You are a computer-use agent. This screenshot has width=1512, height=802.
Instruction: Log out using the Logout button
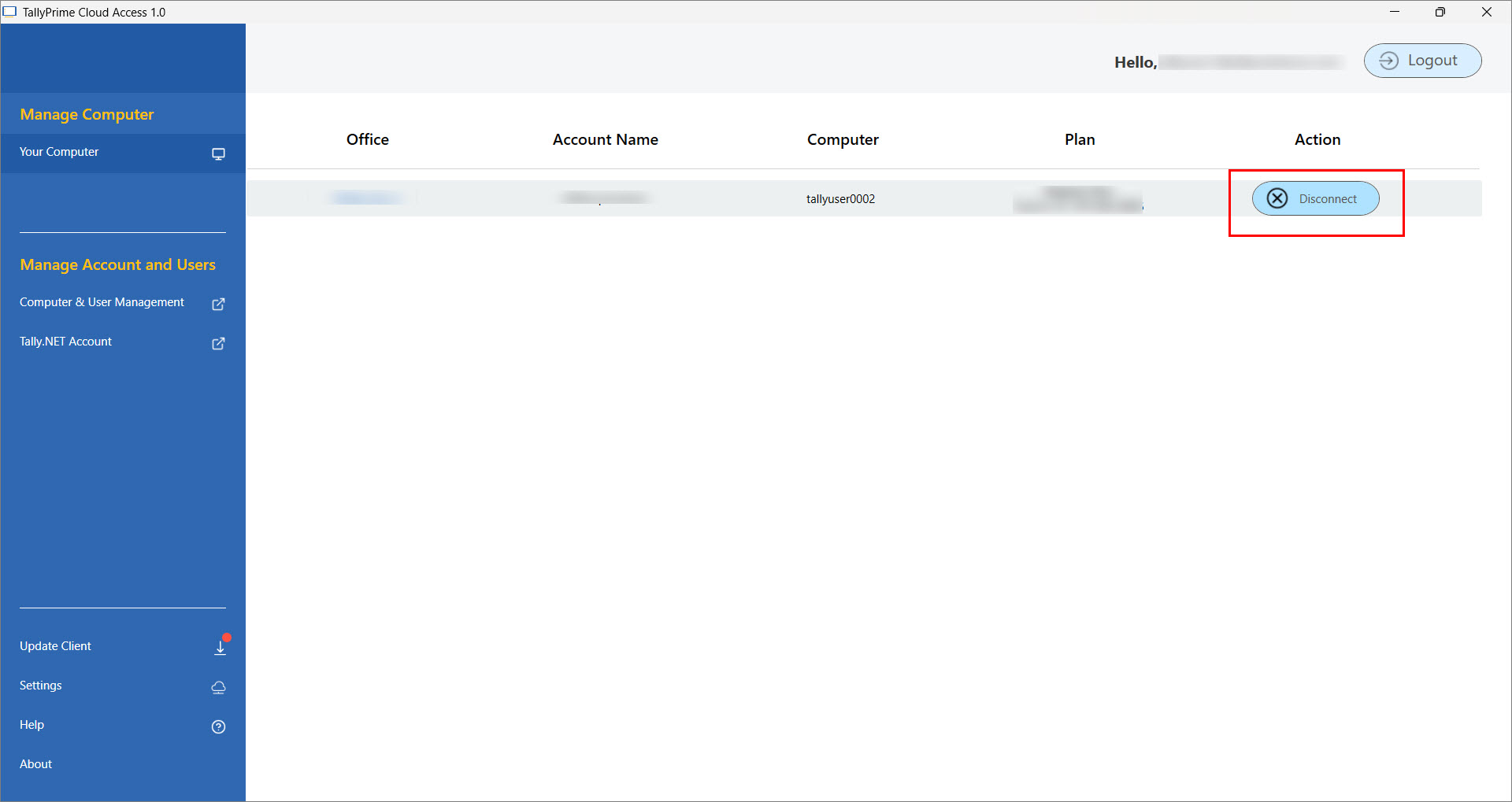[1422, 61]
